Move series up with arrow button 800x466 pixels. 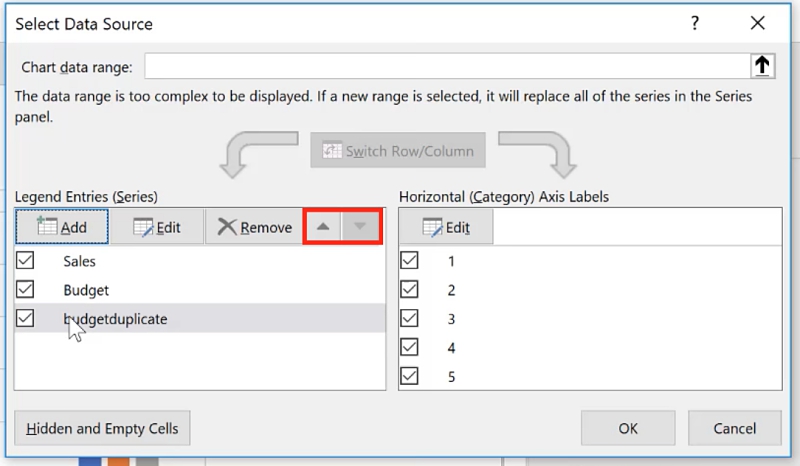(322, 227)
